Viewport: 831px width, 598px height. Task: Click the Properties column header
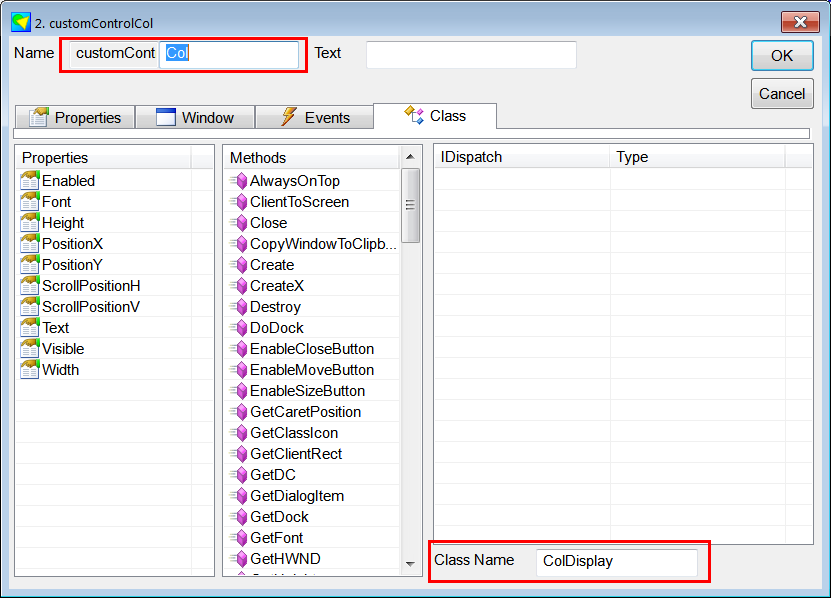(103, 157)
